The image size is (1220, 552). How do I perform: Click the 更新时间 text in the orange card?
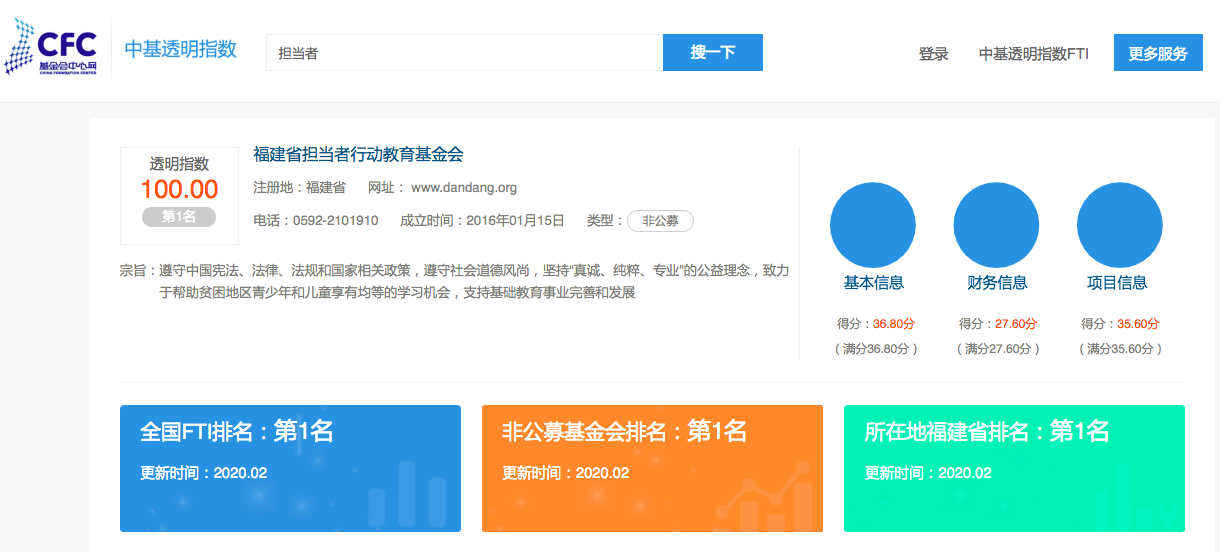tap(566, 473)
